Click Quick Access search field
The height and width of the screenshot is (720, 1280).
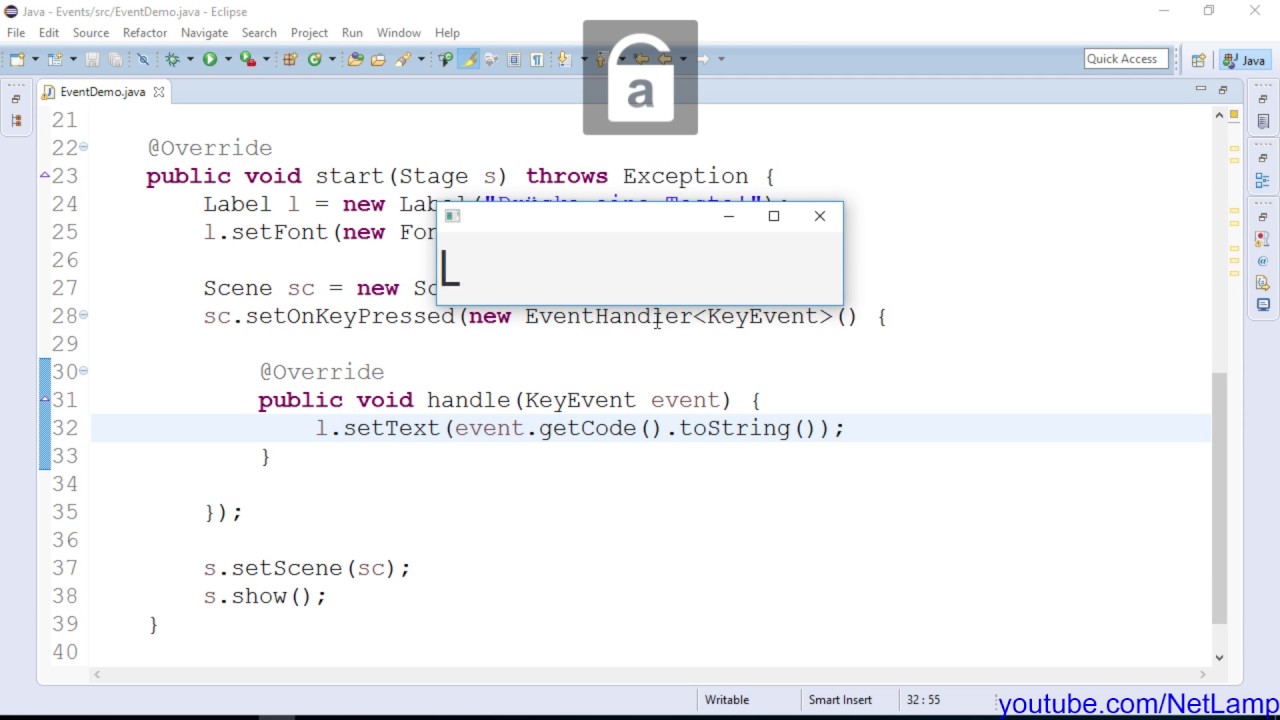click(x=1126, y=59)
